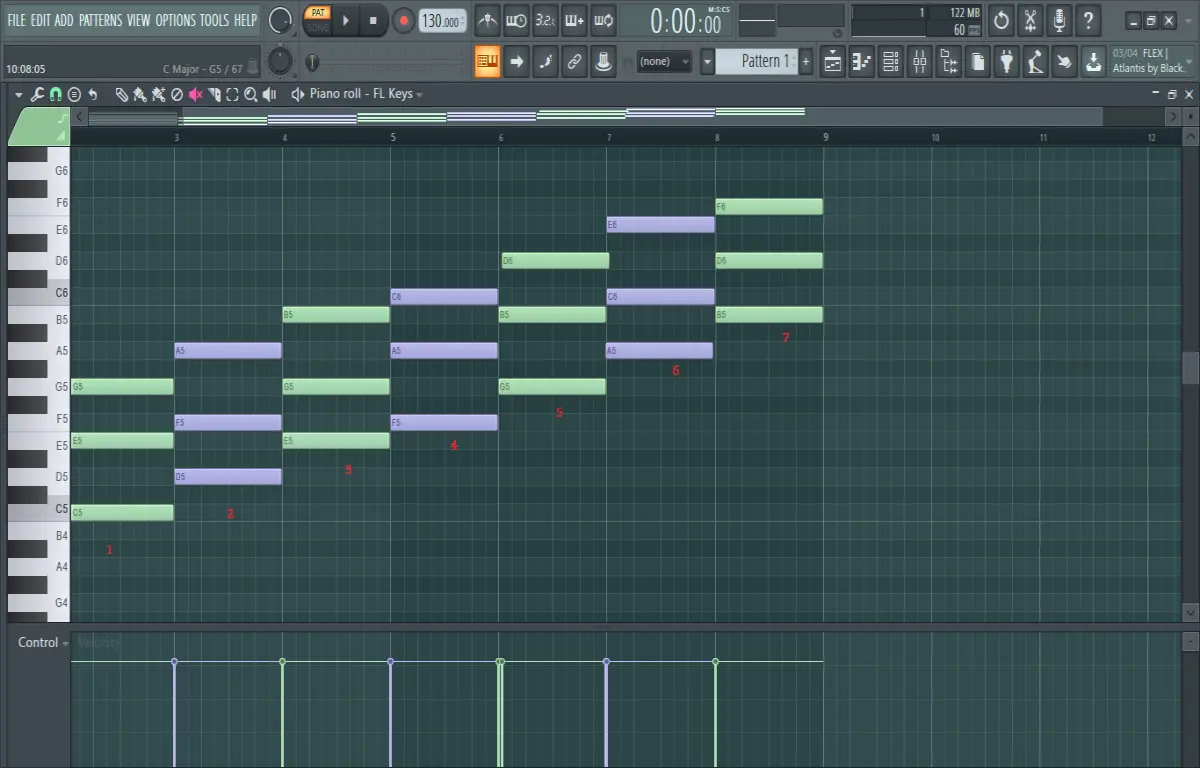The width and height of the screenshot is (1200, 768).
Task: Click the note/clip grouping stamp icon
Action: click(604, 62)
